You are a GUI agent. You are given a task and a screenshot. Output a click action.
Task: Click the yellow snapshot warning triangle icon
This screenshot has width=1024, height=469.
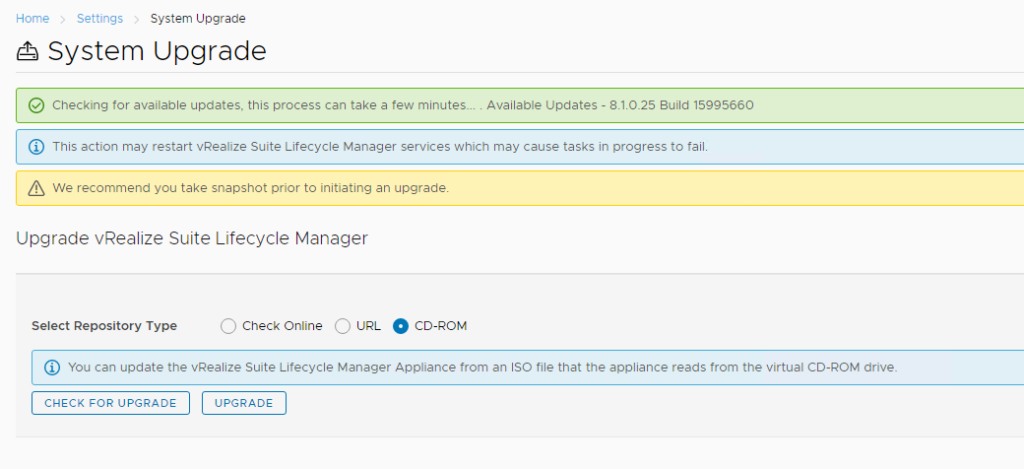click(37, 188)
